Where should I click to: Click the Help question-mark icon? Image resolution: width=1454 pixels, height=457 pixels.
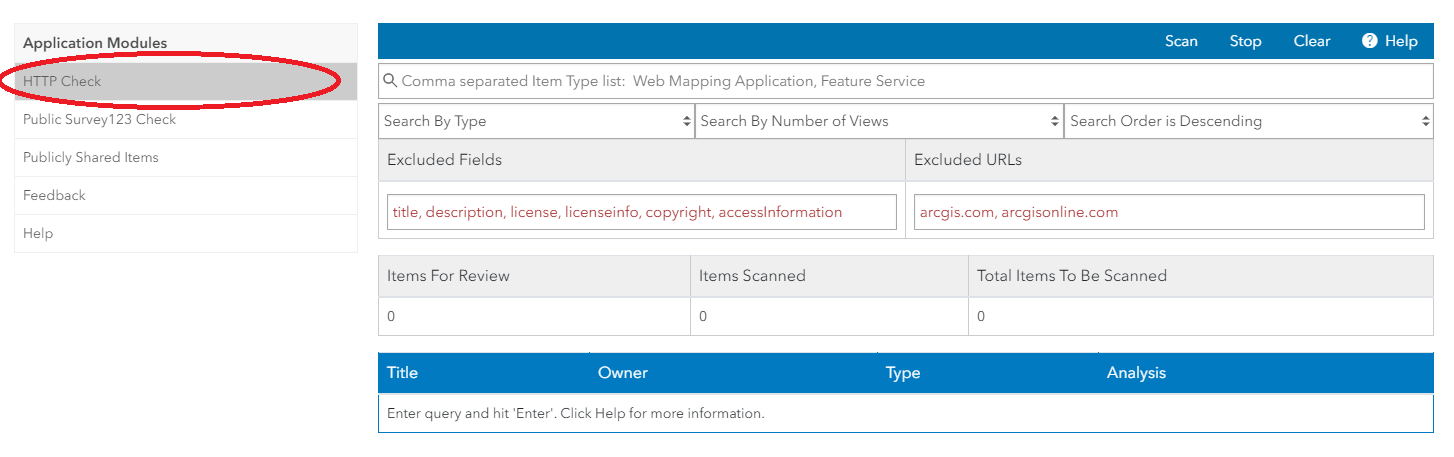1370,41
